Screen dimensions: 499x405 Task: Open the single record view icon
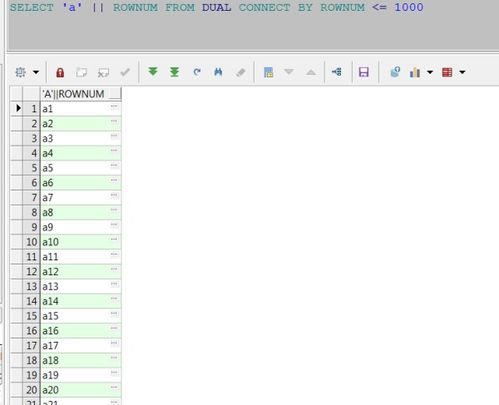point(268,72)
